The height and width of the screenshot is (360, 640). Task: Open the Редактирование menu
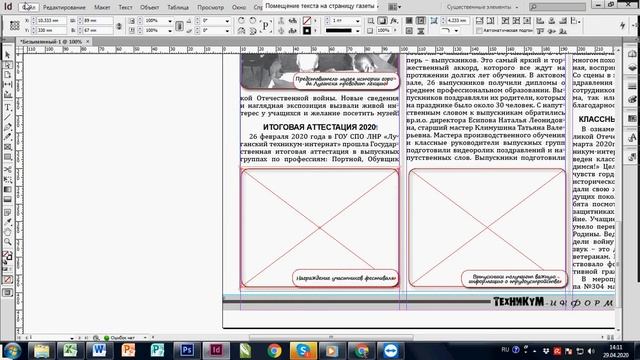64,7
